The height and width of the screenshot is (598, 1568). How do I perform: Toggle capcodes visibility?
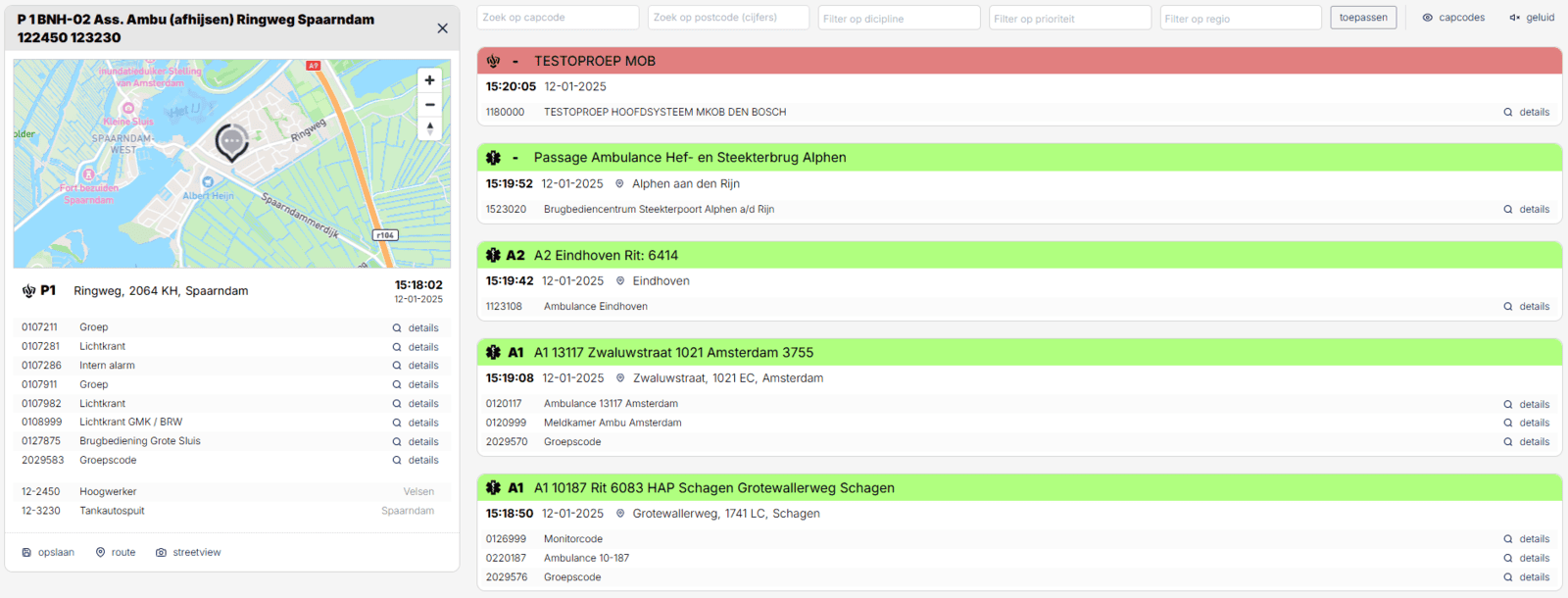1453,18
